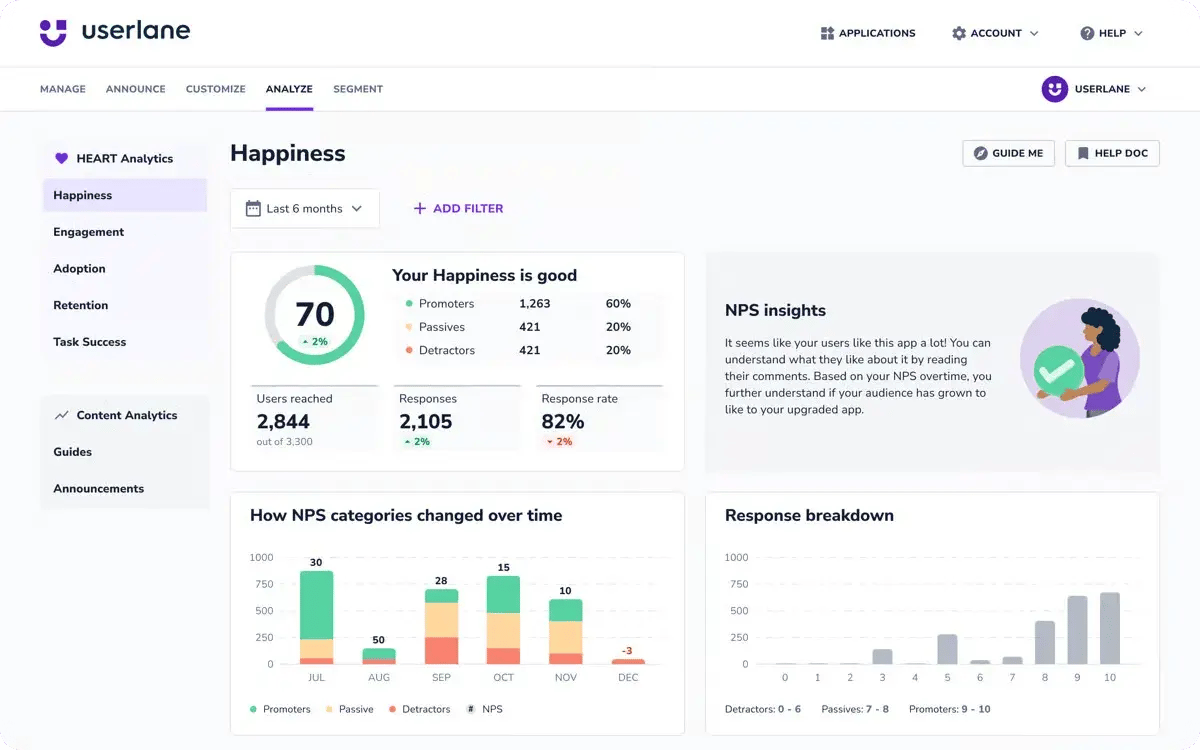This screenshot has width=1200, height=750.
Task: Click the 'Passives: 7 - 8' footnote
Action: [x=856, y=709]
